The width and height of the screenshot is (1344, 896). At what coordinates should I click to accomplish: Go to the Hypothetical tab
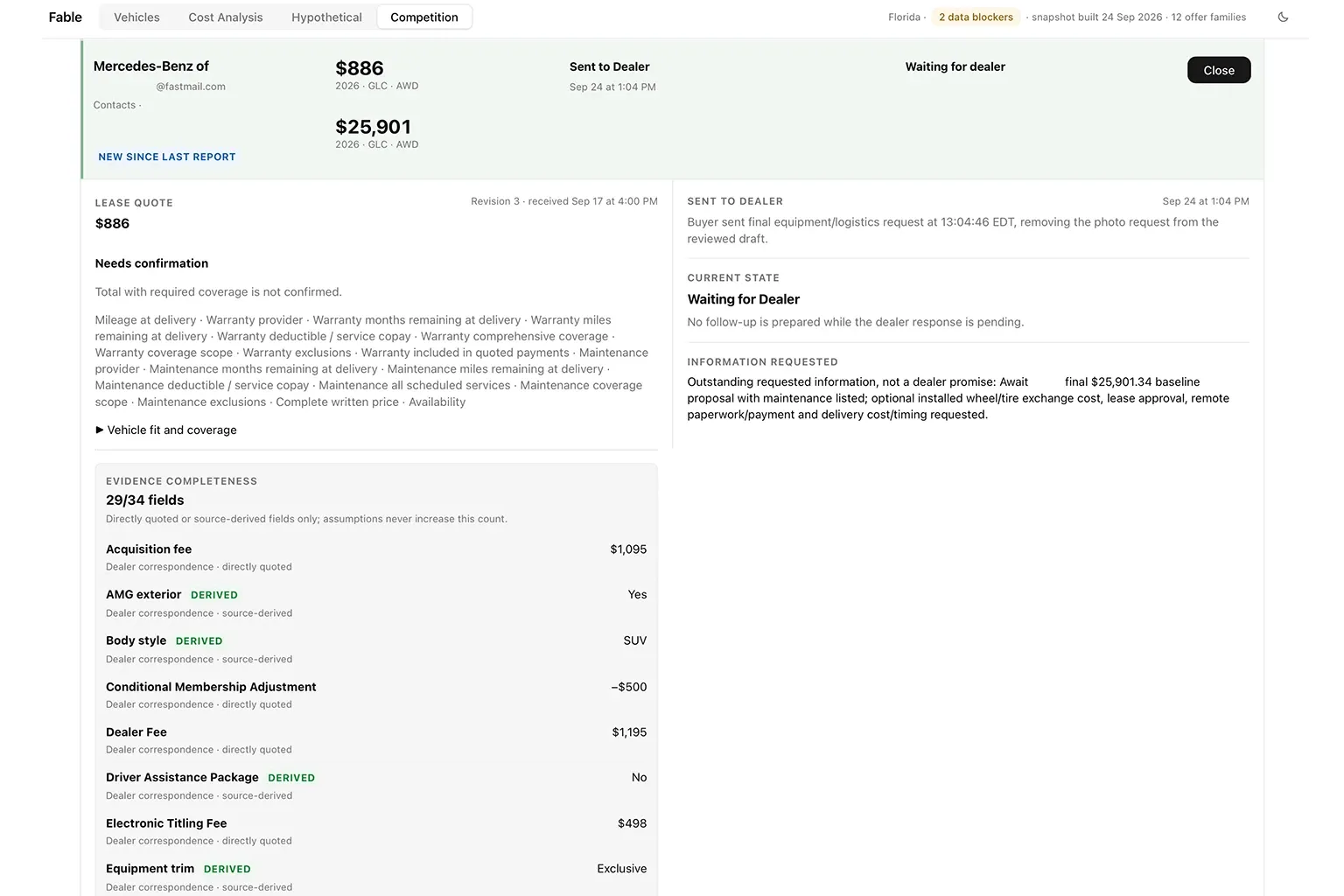pyautogui.click(x=326, y=17)
